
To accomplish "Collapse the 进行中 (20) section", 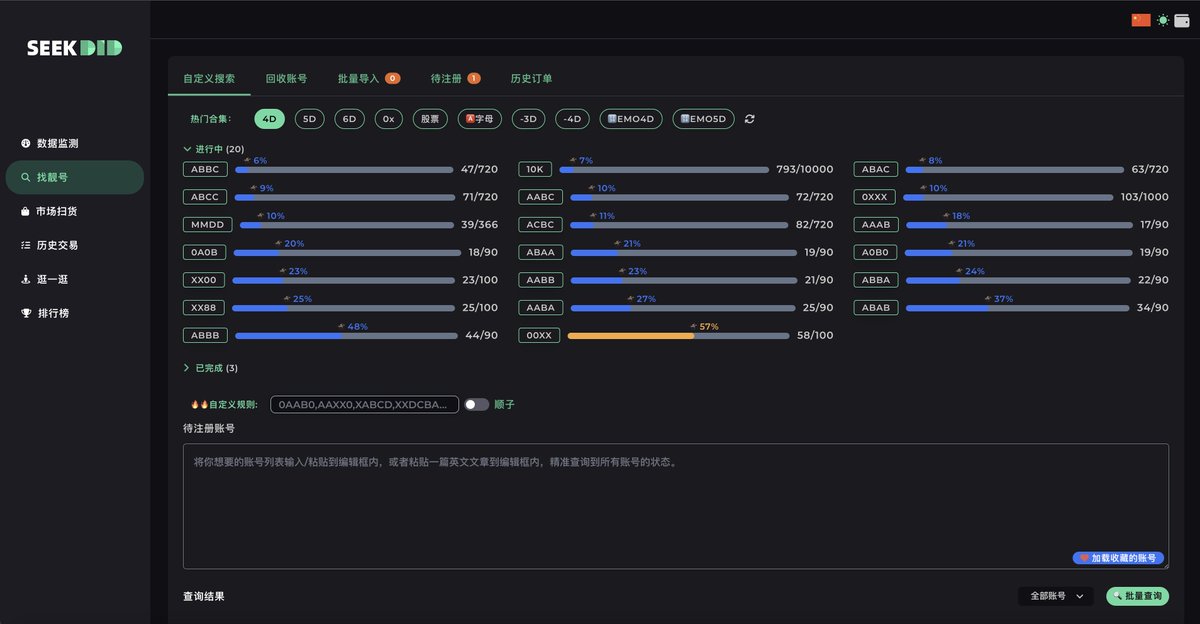I will pyautogui.click(x=213, y=149).
